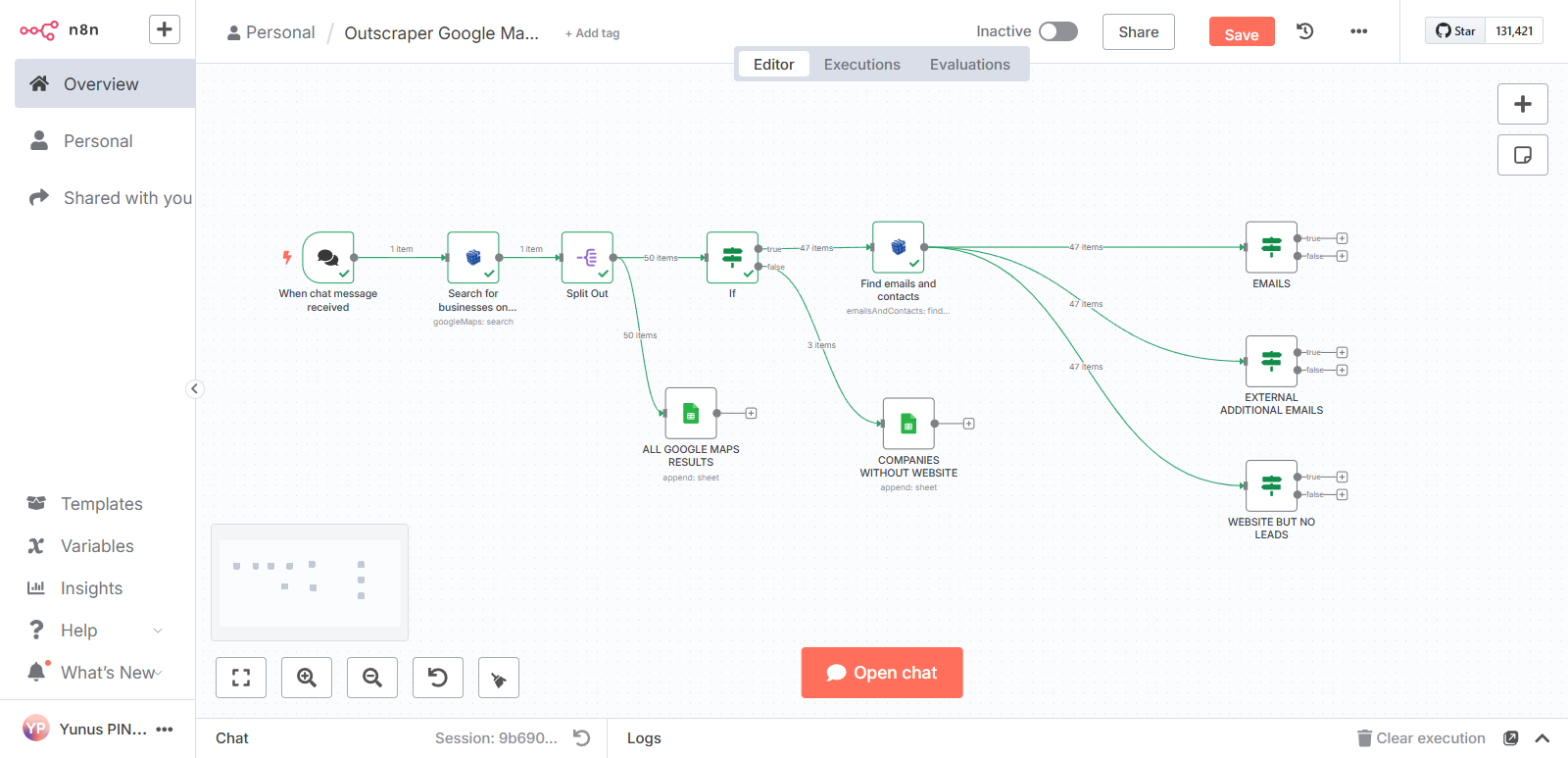Click the YP user avatar

(36, 729)
